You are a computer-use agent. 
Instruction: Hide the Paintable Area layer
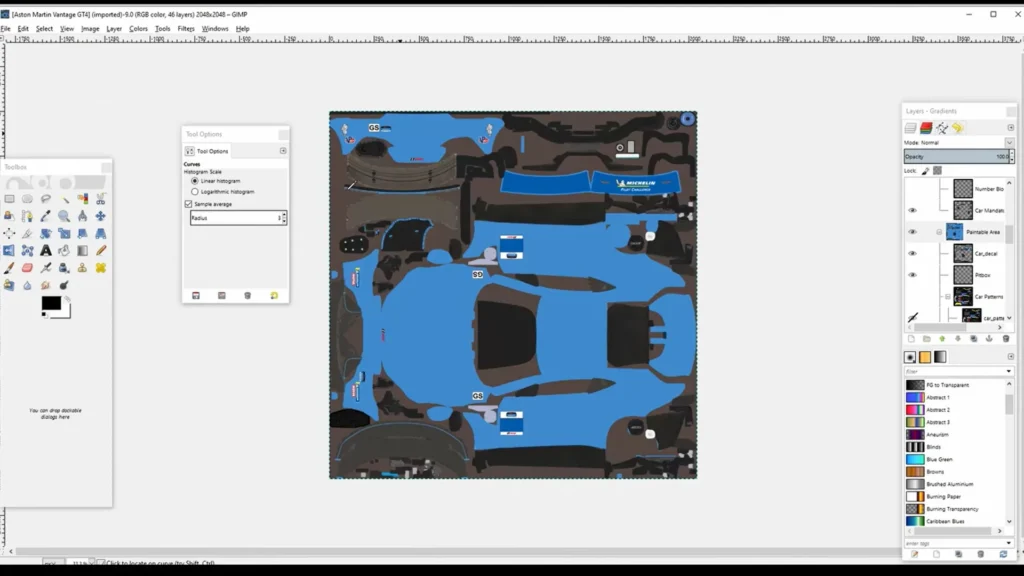coord(912,232)
